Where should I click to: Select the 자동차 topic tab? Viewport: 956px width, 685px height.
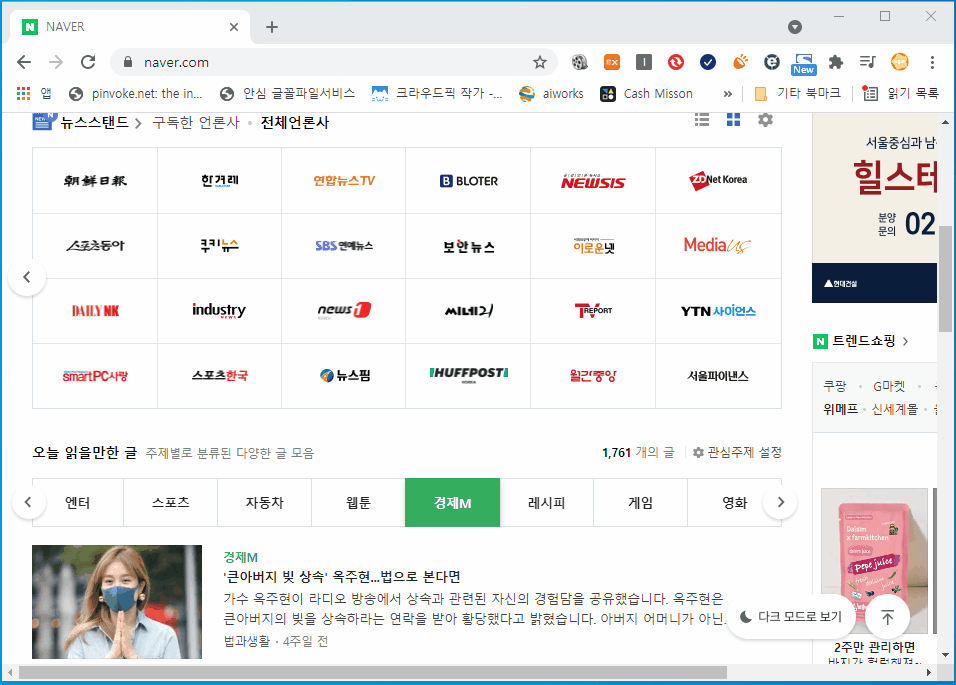[265, 503]
